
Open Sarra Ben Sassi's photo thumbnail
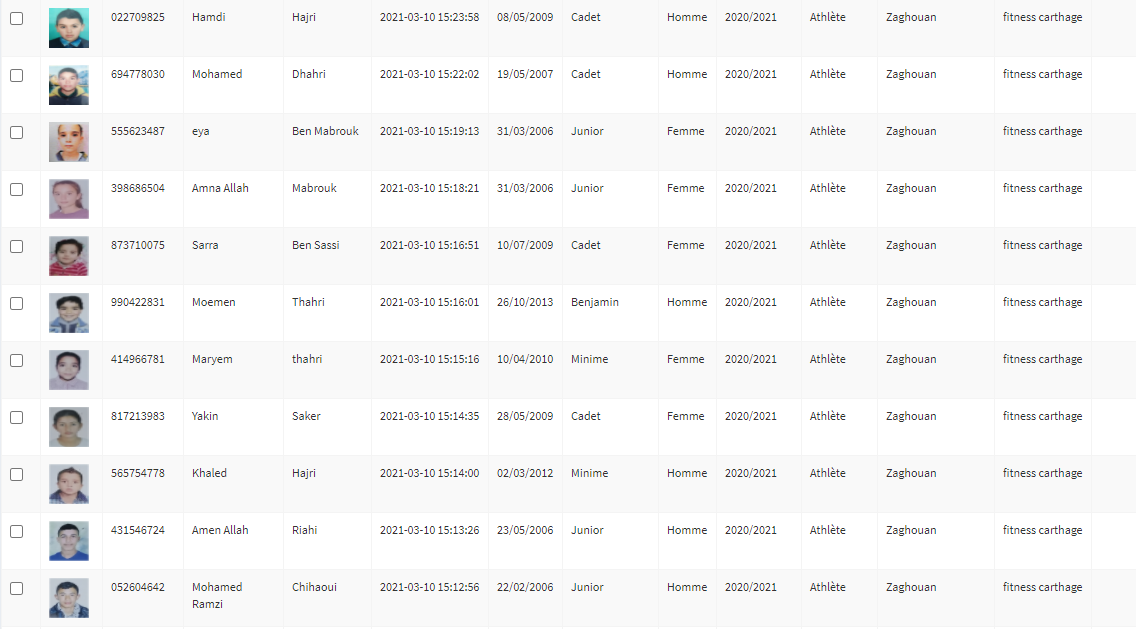coord(69,256)
